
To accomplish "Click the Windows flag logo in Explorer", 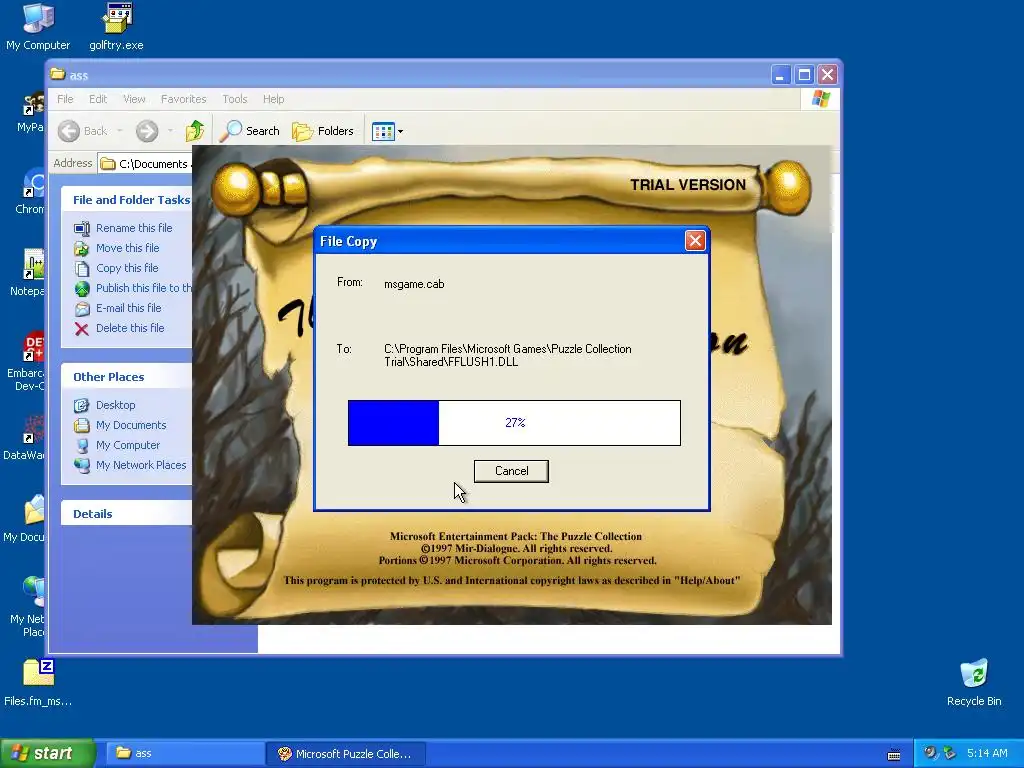I will point(820,99).
